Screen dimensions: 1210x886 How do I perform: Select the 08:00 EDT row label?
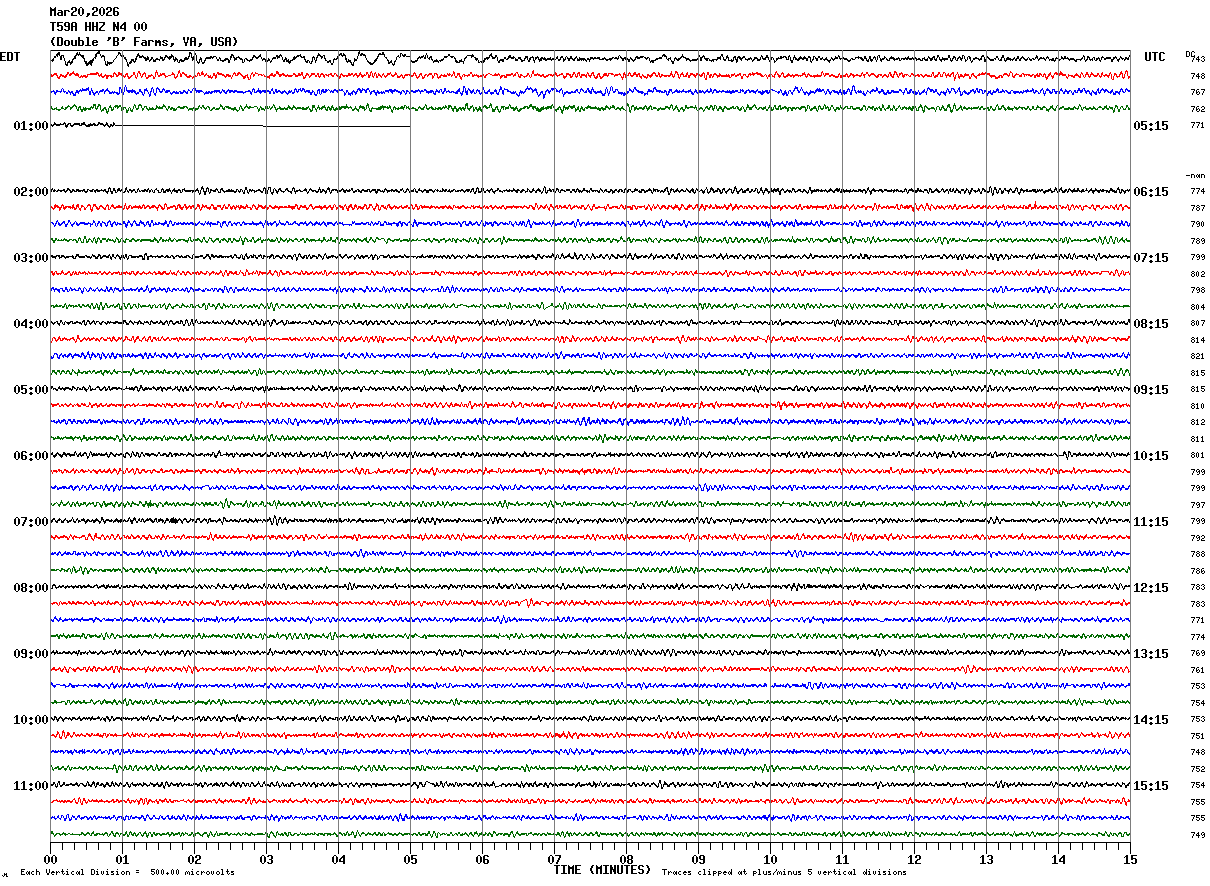click(31, 588)
